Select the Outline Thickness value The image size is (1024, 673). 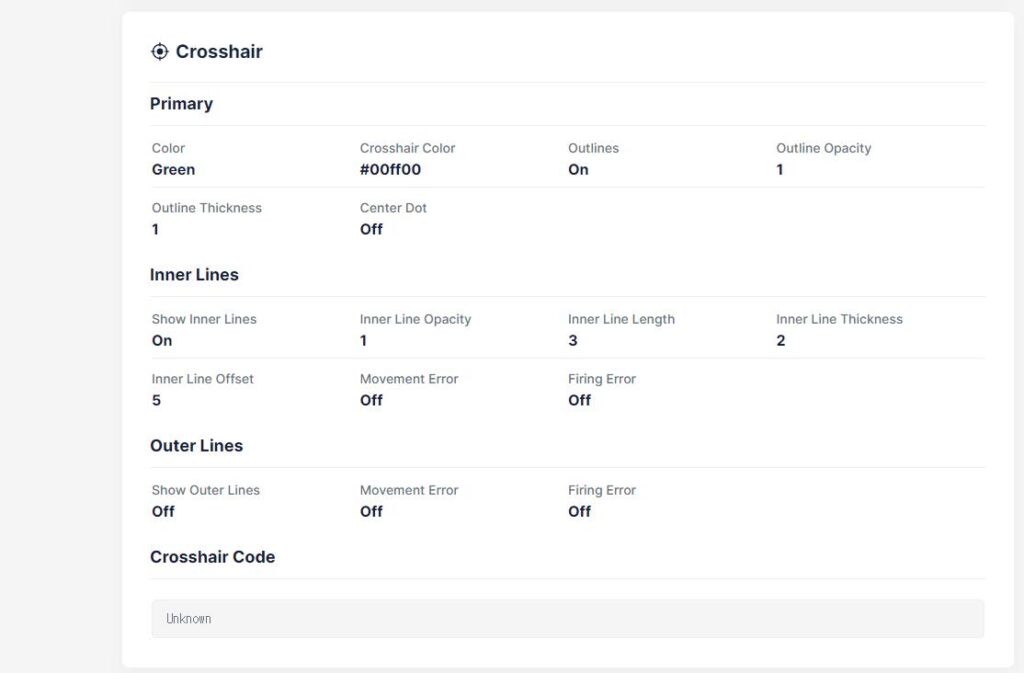155,230
